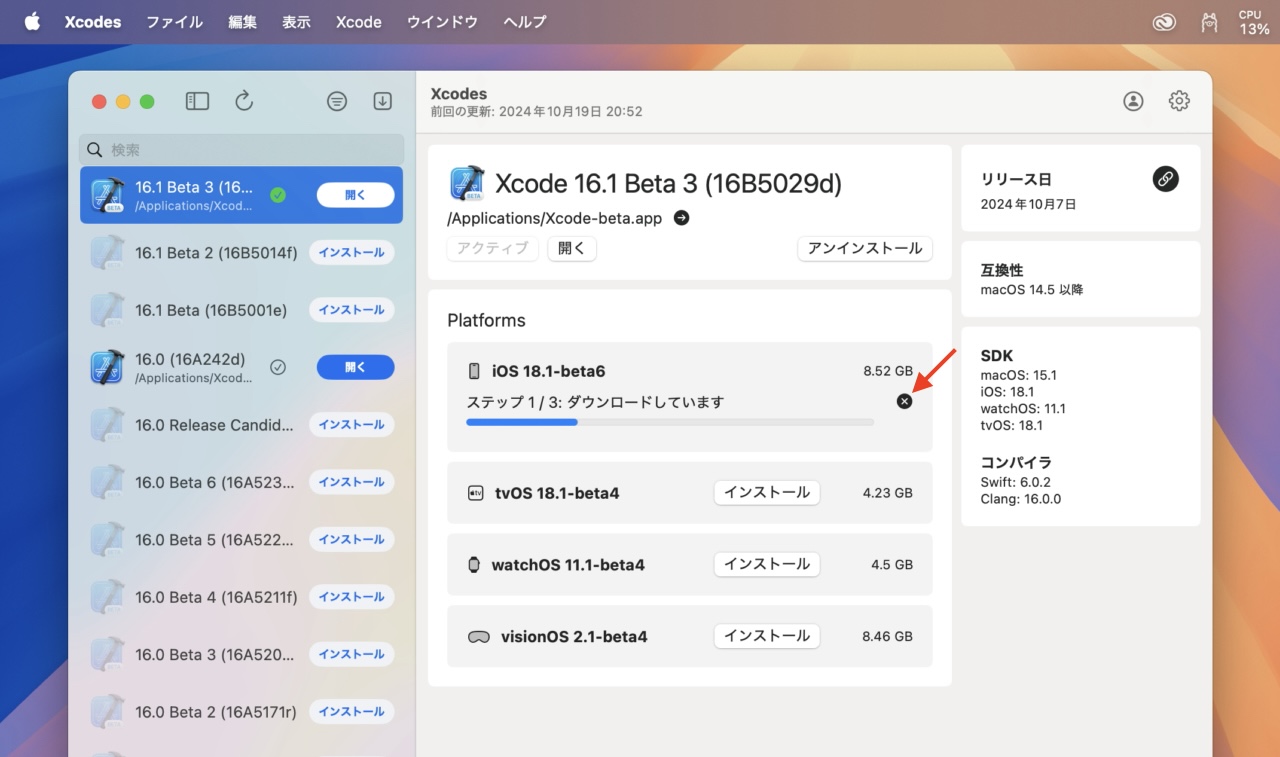This screenshot has width=1280, height=757.
Task: Open the filter options icon
Action: coord(337,101)
